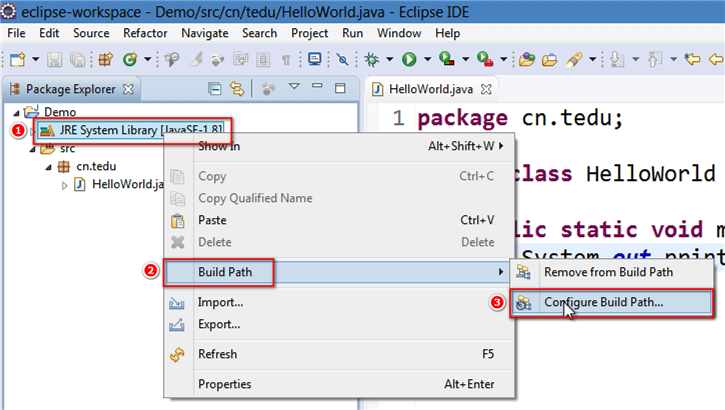Click the Open Task folder icon

[x=549, y=60]
